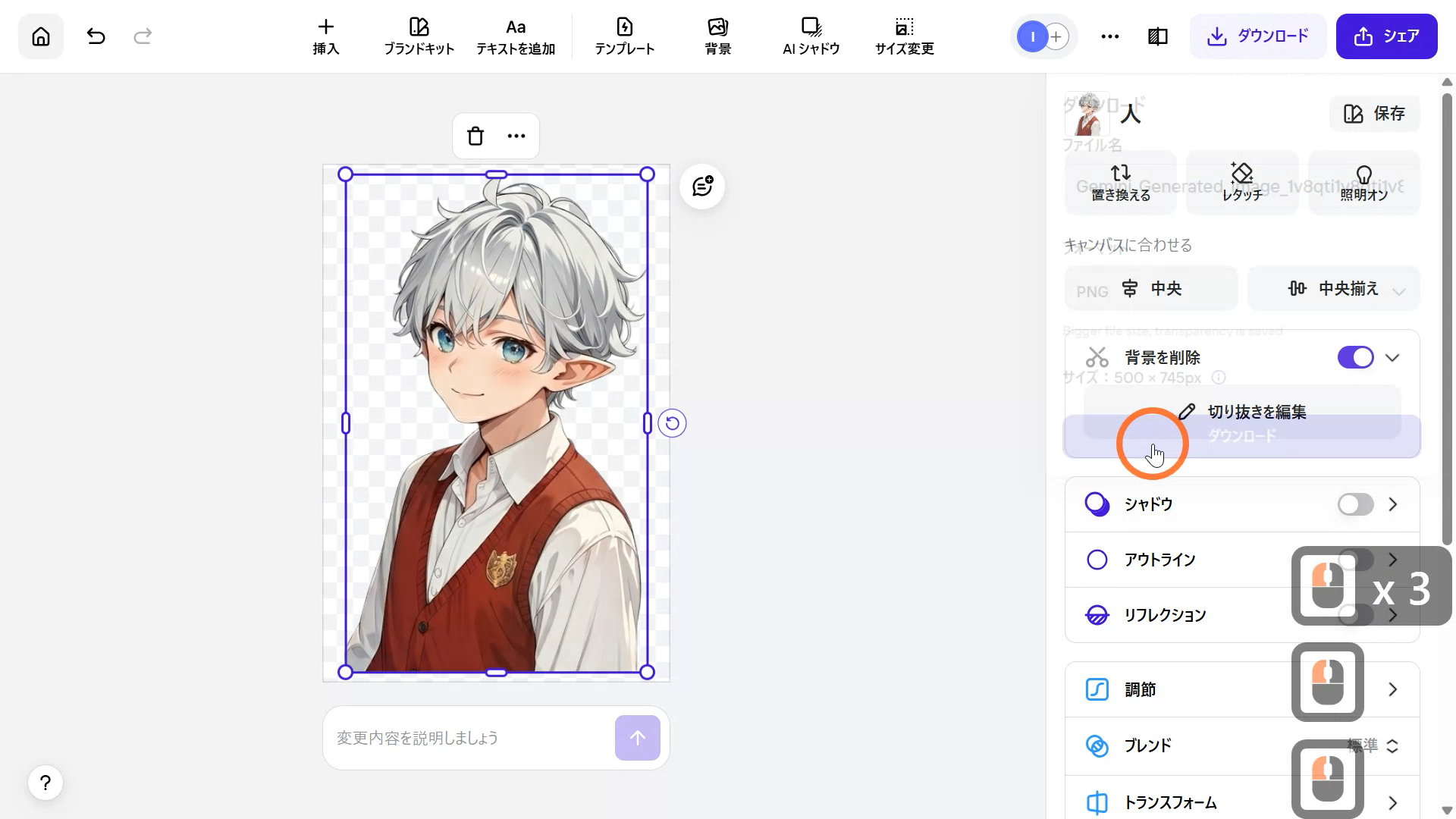Redo the reverted edit

click(x=143, y=36)
